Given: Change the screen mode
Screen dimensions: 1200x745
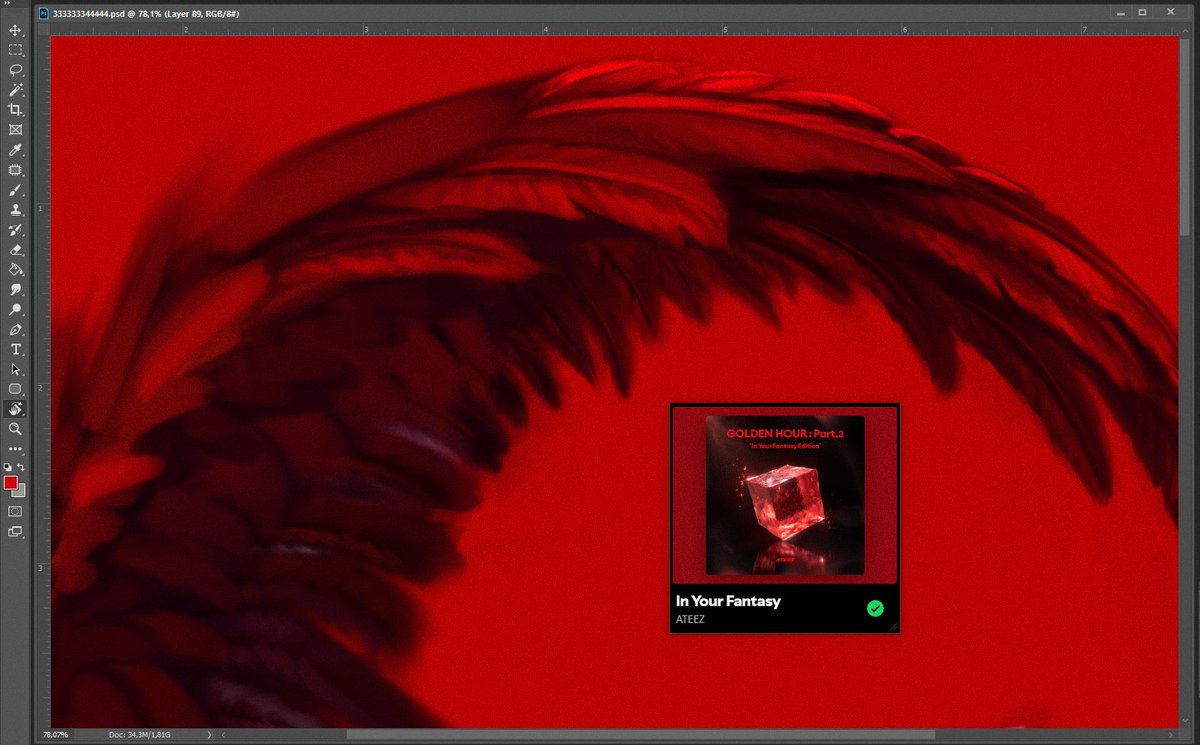Looking at the screenshot, I should pos(15,532).
